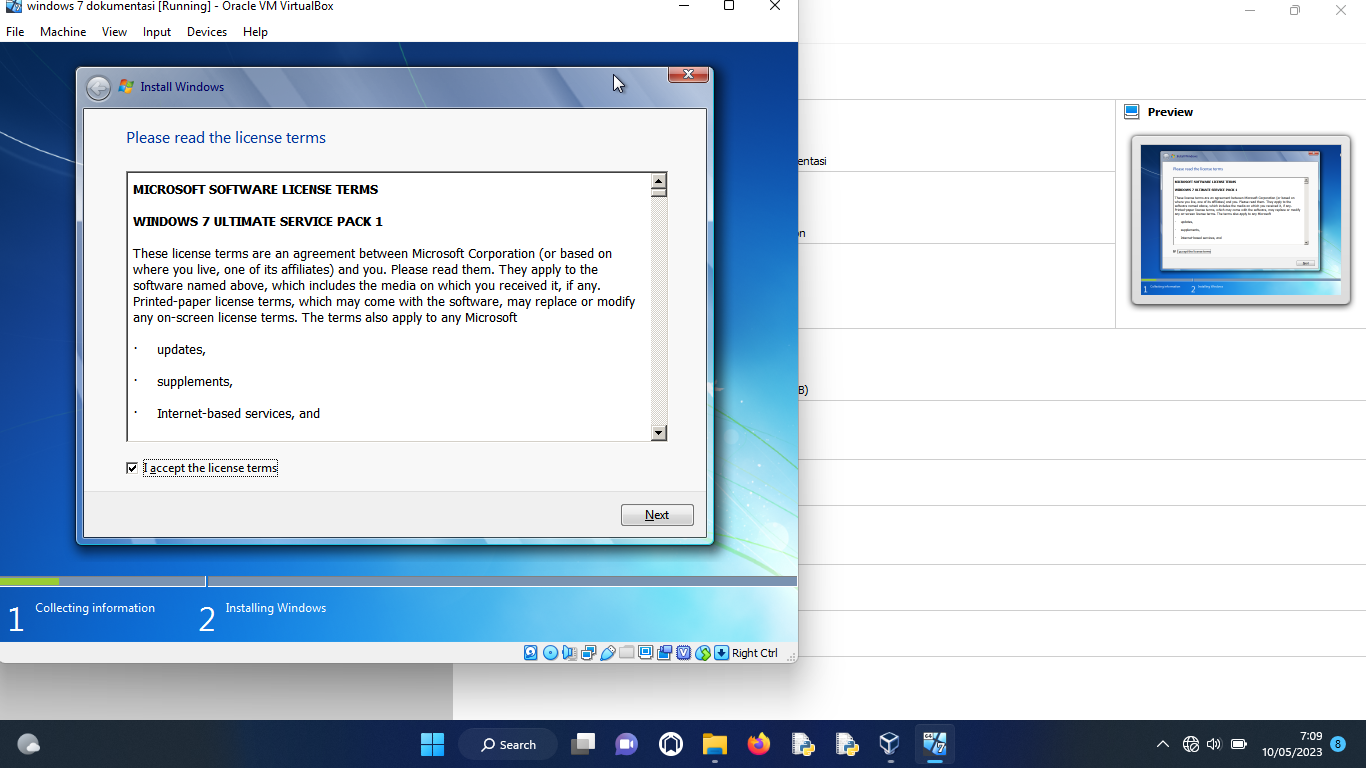Click the optical drive status icon

coord(550,653)
